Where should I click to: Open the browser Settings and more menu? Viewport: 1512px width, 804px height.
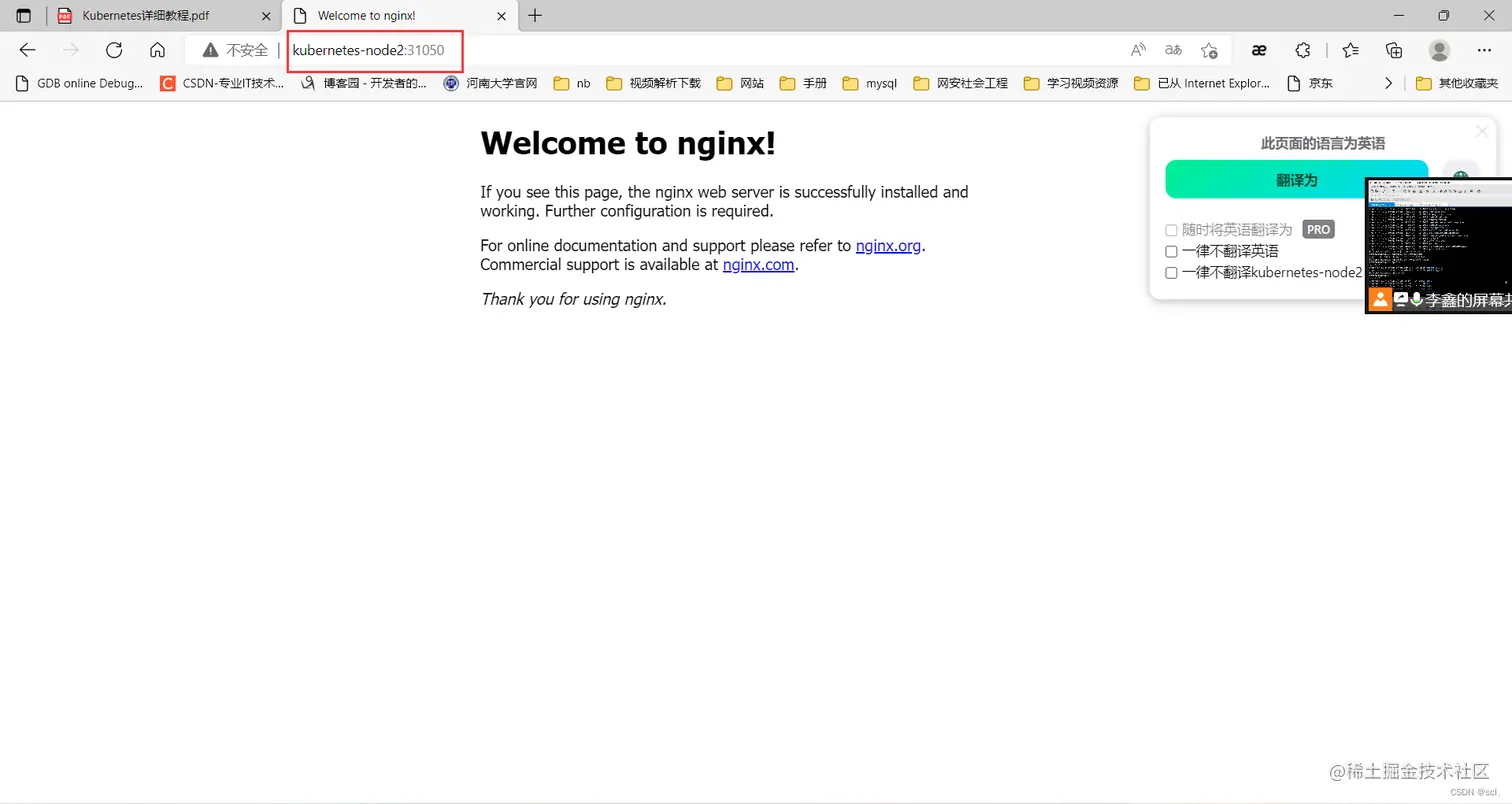1484,50
